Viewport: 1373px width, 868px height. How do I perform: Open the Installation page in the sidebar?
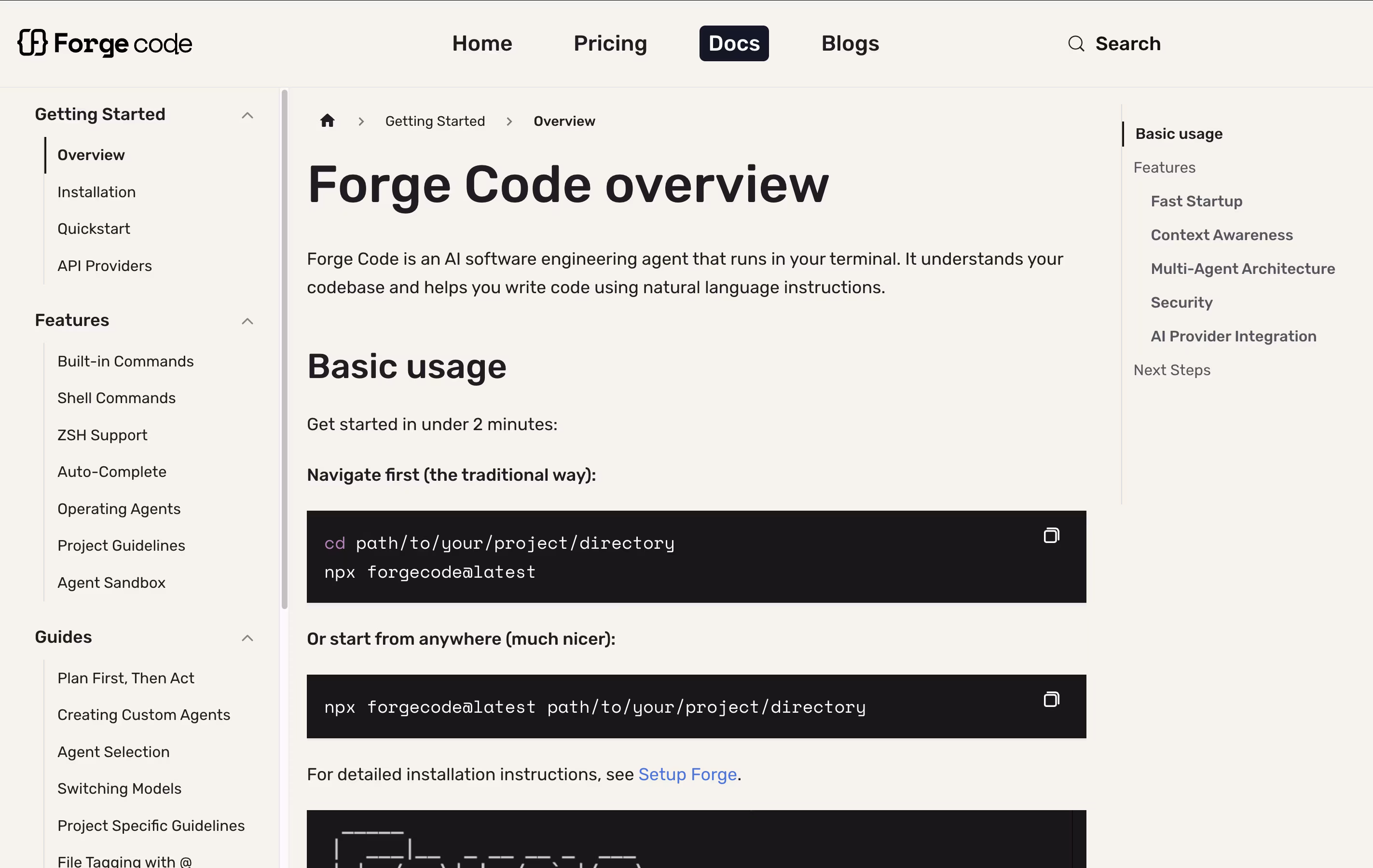coord(96,192)
